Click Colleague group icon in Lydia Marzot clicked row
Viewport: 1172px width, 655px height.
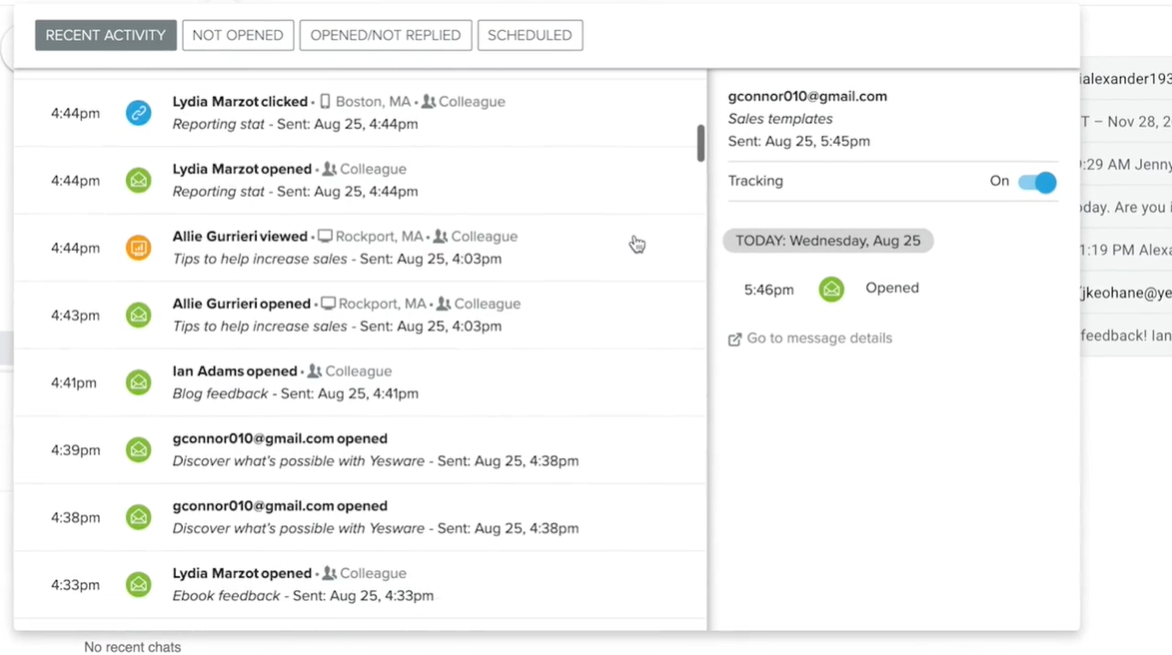tap(428, 102)
